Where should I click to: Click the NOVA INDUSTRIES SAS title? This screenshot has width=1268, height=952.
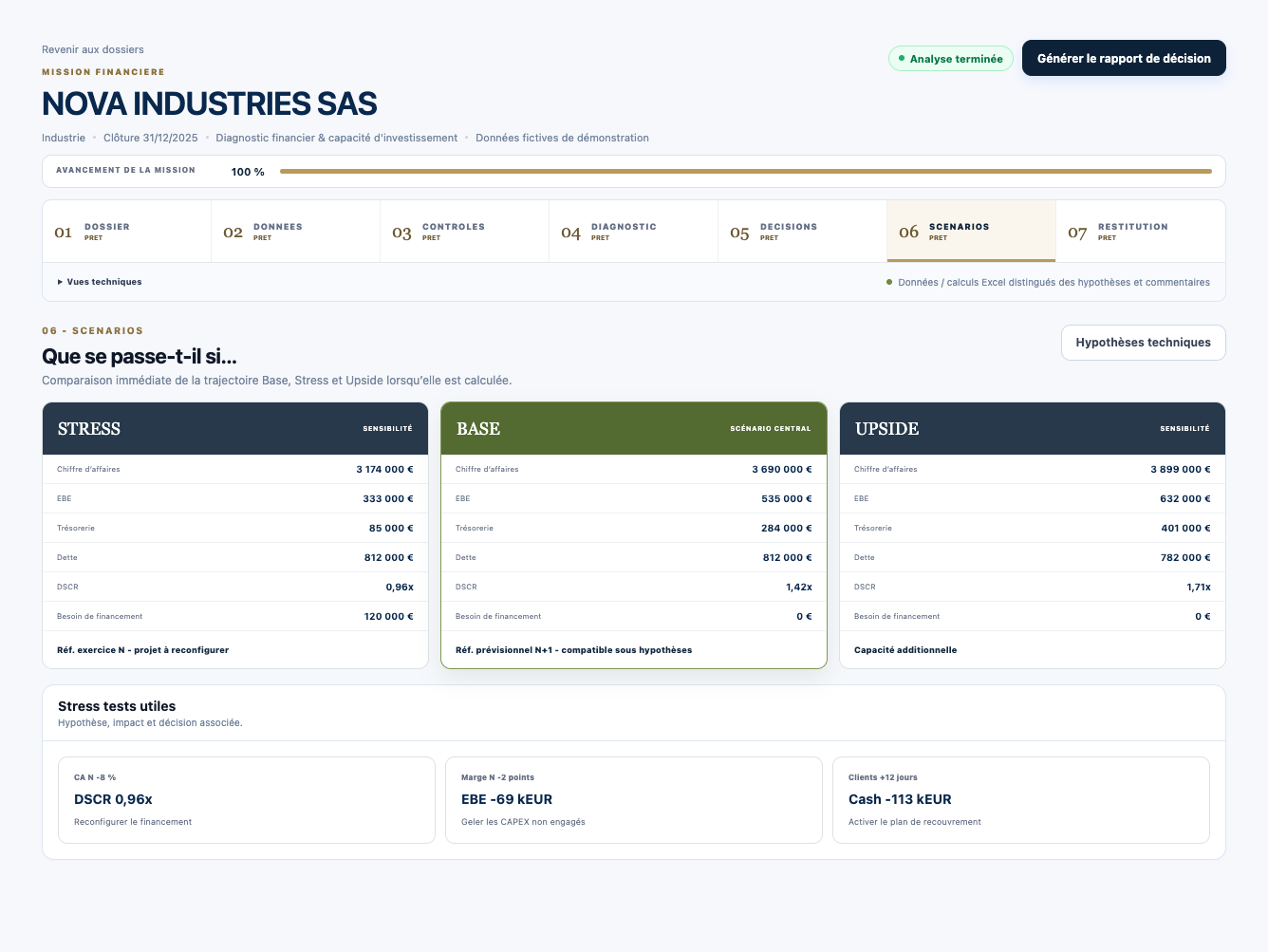(x=210, y=103)
